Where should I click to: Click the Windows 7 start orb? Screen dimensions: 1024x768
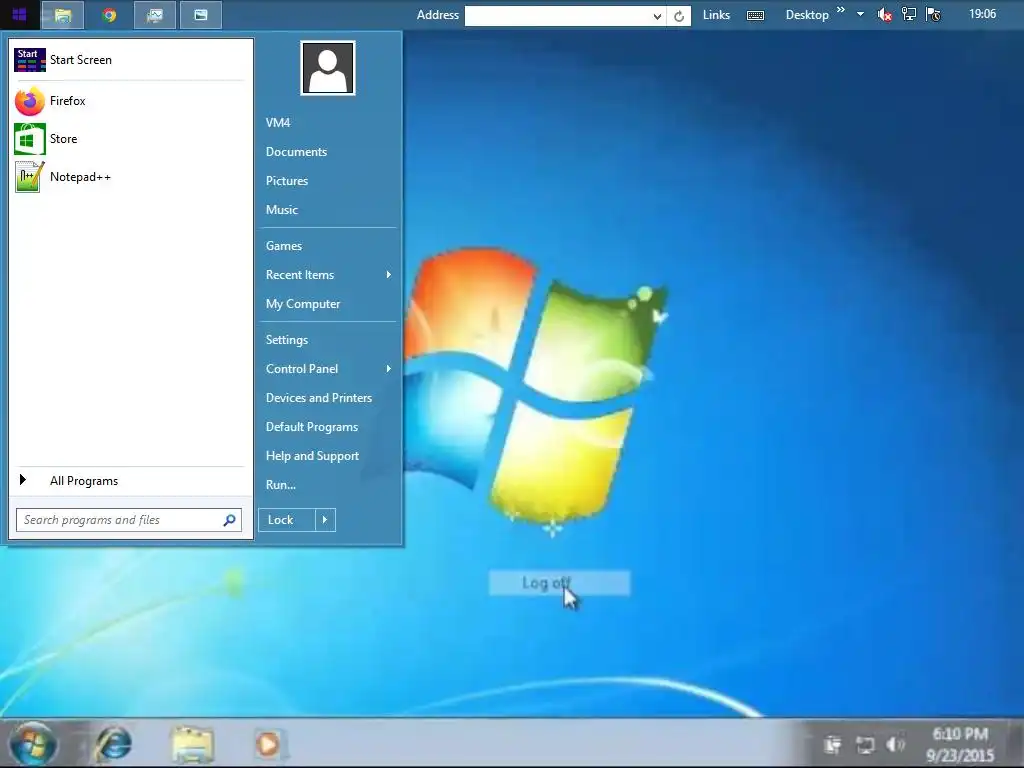tap(32, 744)
